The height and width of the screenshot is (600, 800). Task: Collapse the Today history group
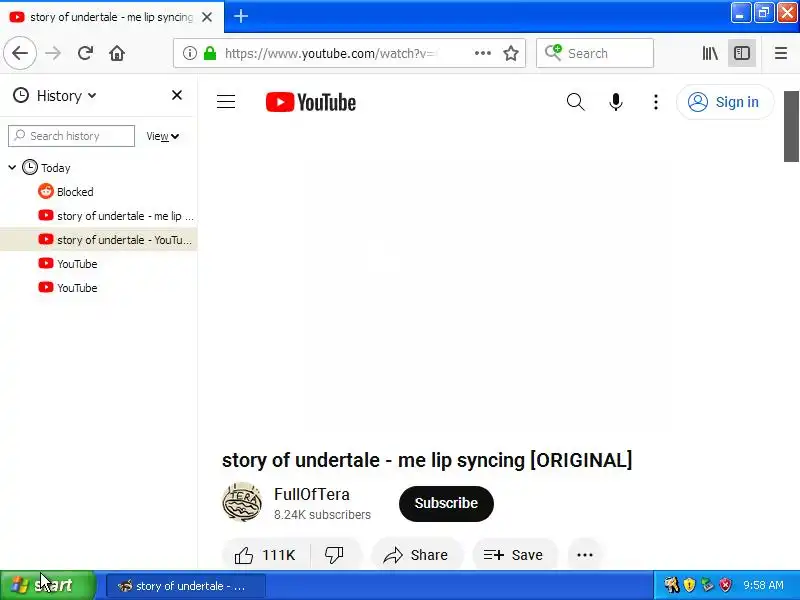coord(12,167)
